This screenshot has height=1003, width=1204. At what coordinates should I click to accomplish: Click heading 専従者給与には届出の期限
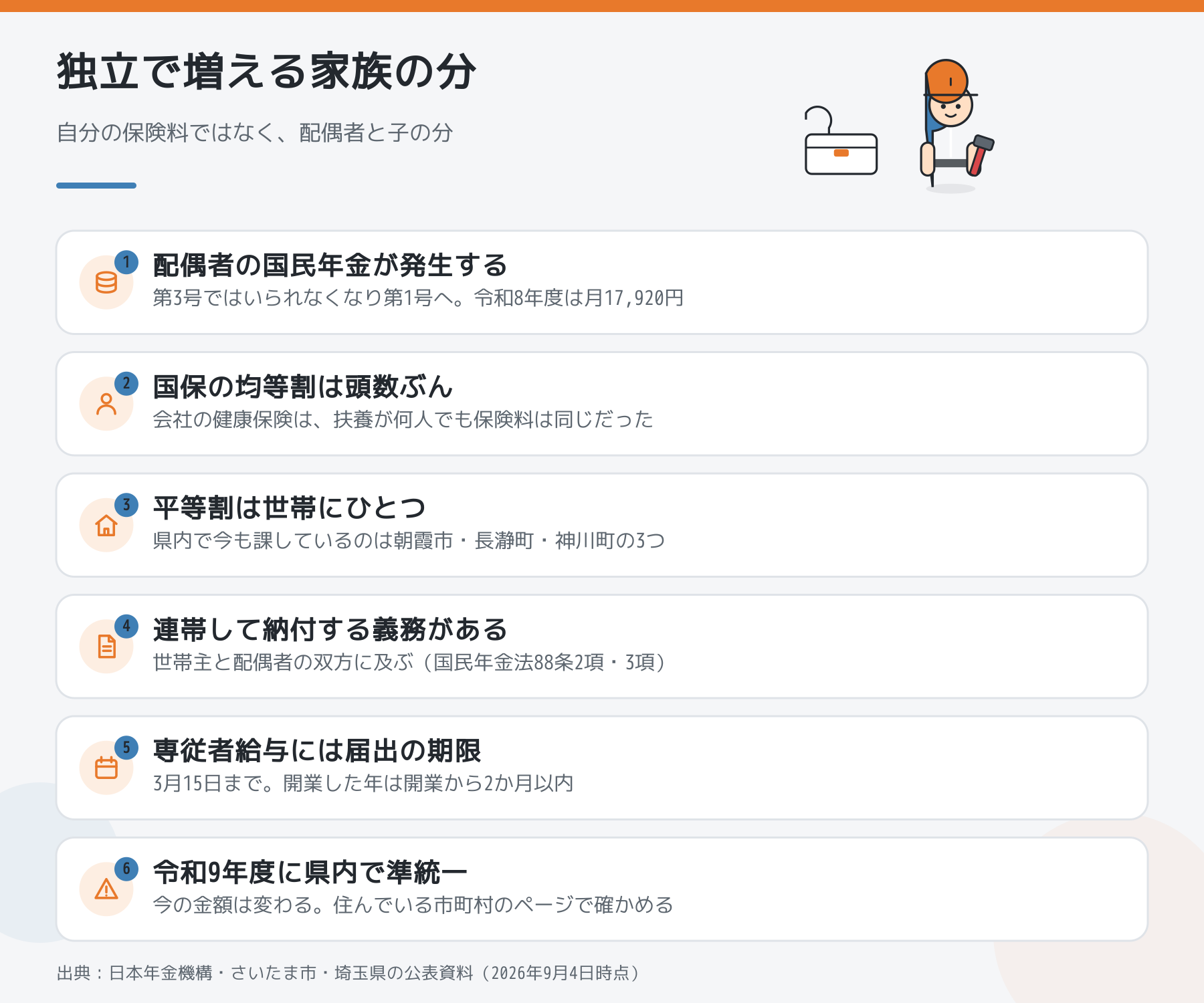317,751
